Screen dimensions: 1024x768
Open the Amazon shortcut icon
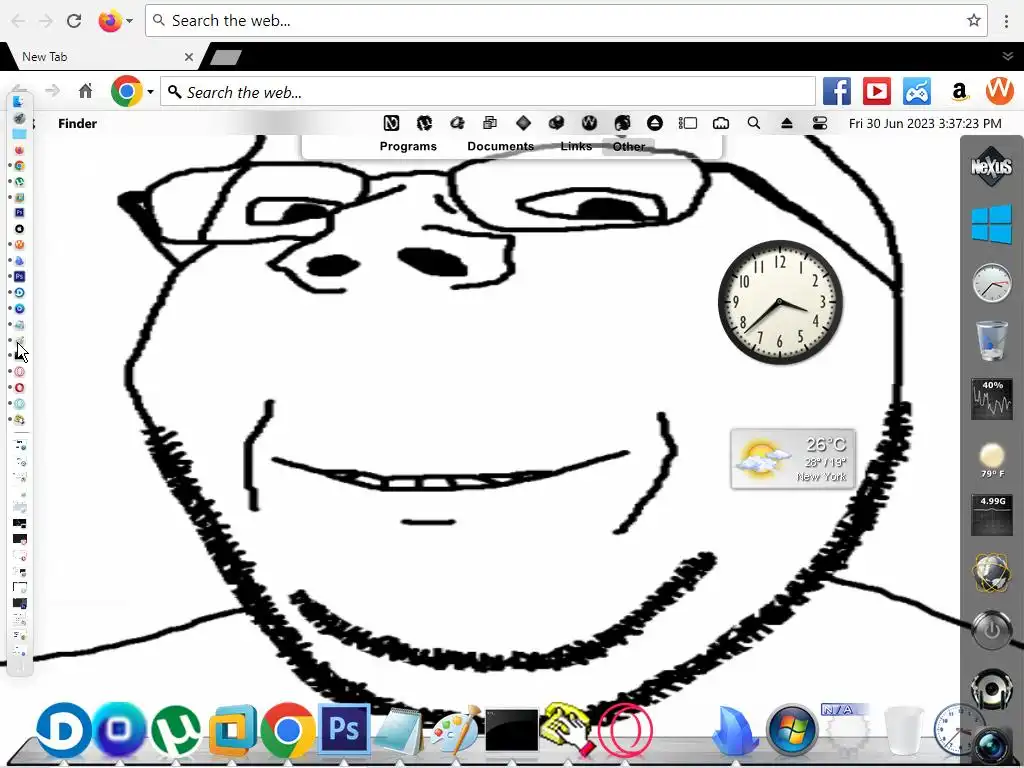click(x=959, y=91)
